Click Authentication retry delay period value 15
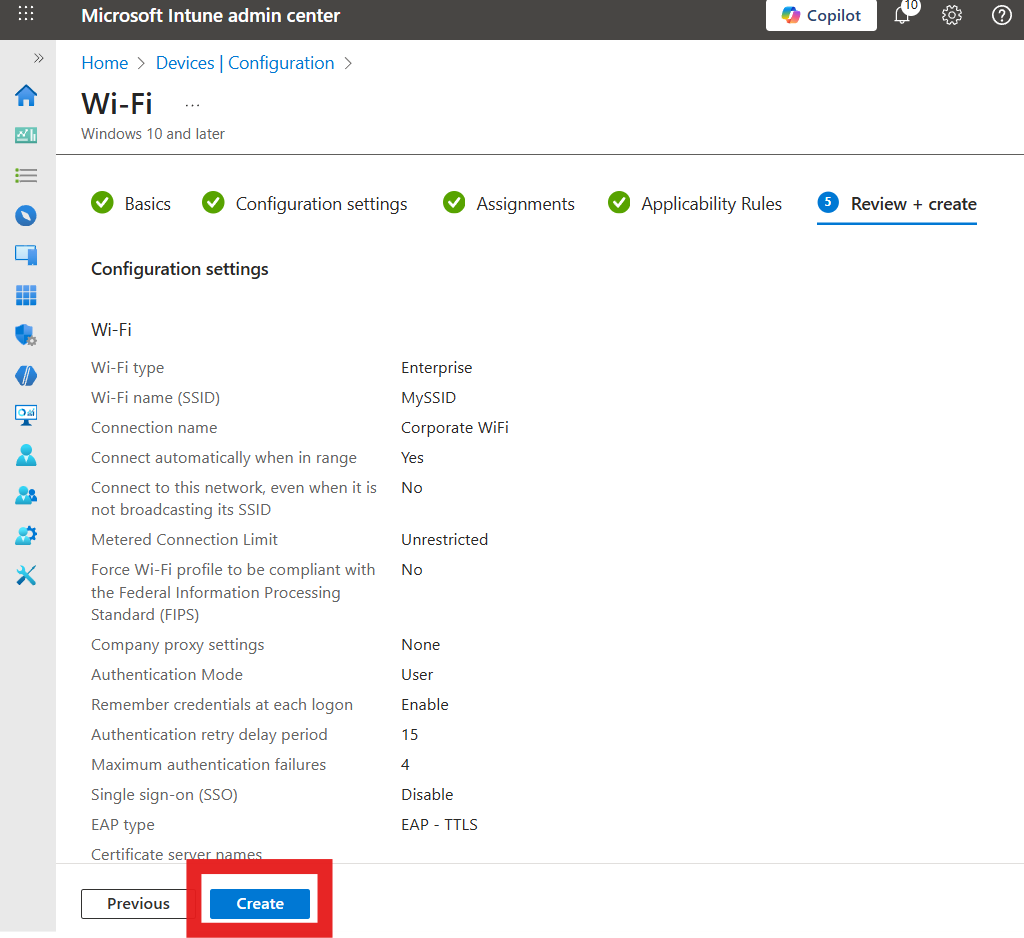1024x938 pixels. (x=409, y=735)
